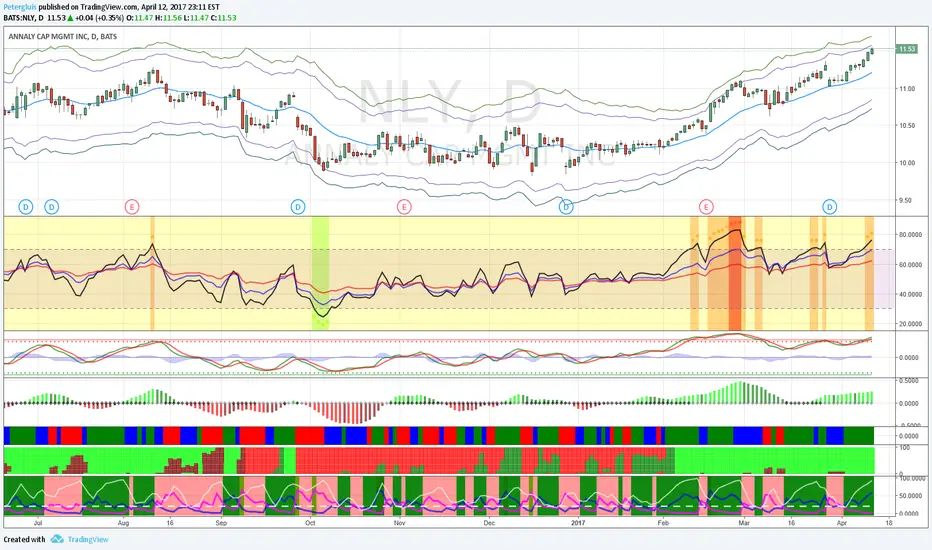Click the 40.0000 RSI axis label
The height and width of the screenshot is (550, 932).
click(910, 294)
